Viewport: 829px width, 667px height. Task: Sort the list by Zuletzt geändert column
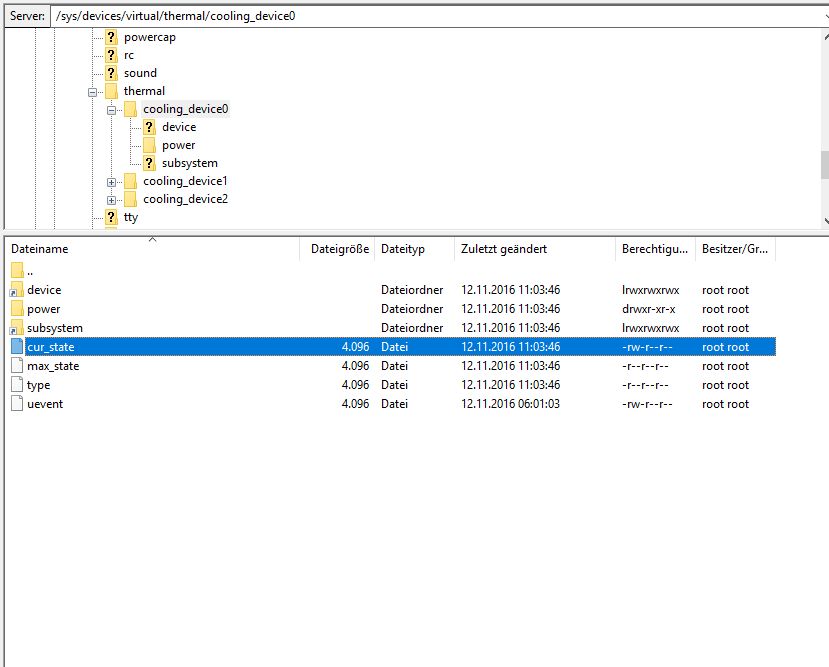(x=535, y=249)
